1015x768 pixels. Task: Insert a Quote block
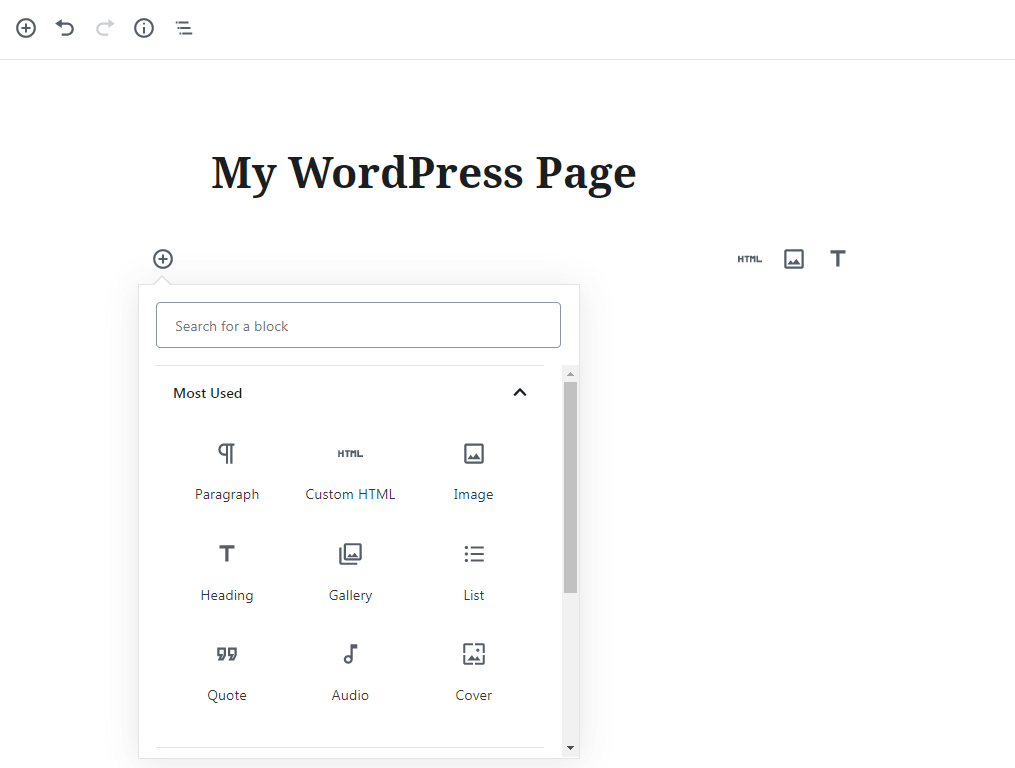(x=227, y=673)
